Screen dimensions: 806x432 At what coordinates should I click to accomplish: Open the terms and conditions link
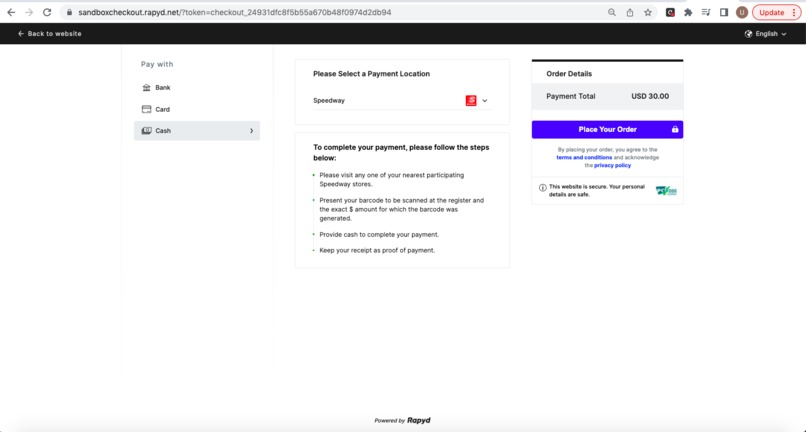click(584, 157)
